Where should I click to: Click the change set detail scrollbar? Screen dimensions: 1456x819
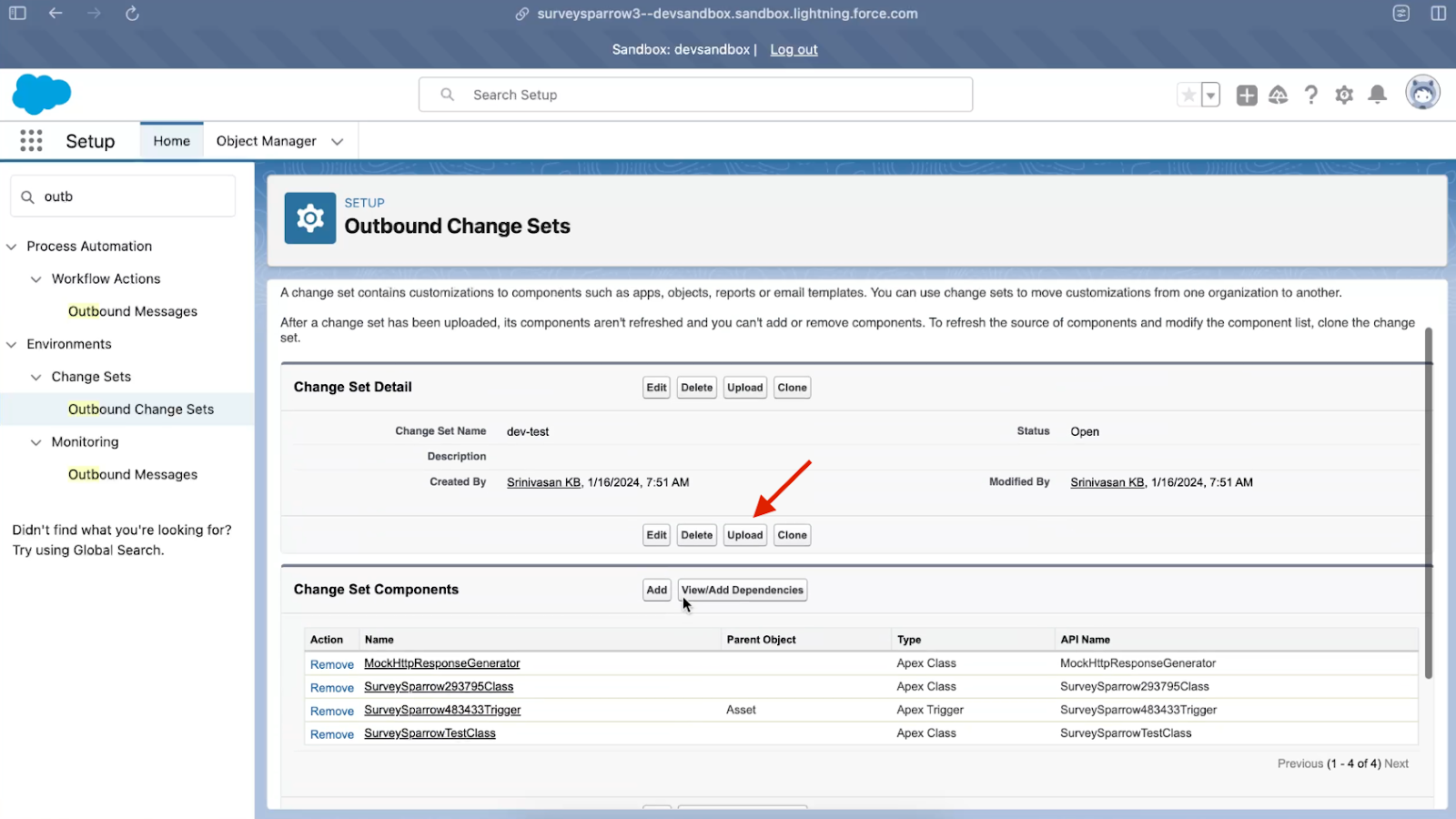click(1428, 500)
